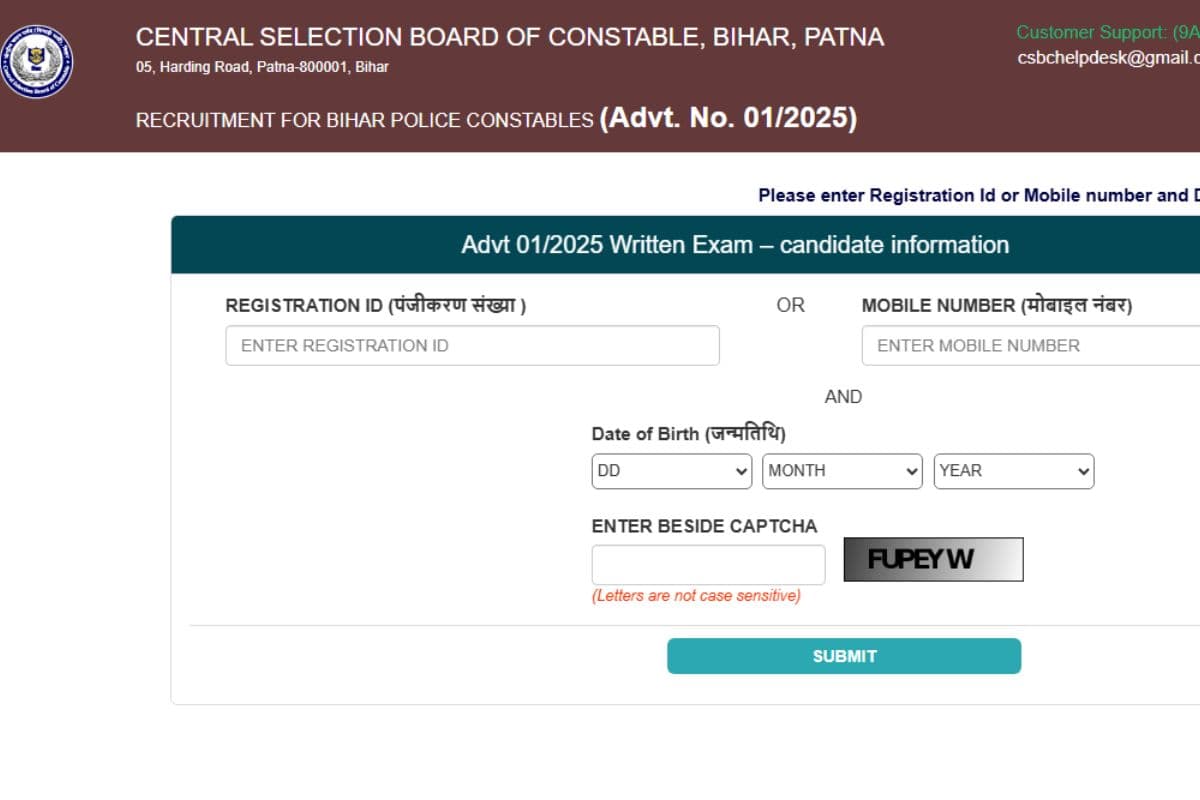Click the Date of Birth label
The width and height of the screenshot is (1200, 800).
tap(688, 433)
